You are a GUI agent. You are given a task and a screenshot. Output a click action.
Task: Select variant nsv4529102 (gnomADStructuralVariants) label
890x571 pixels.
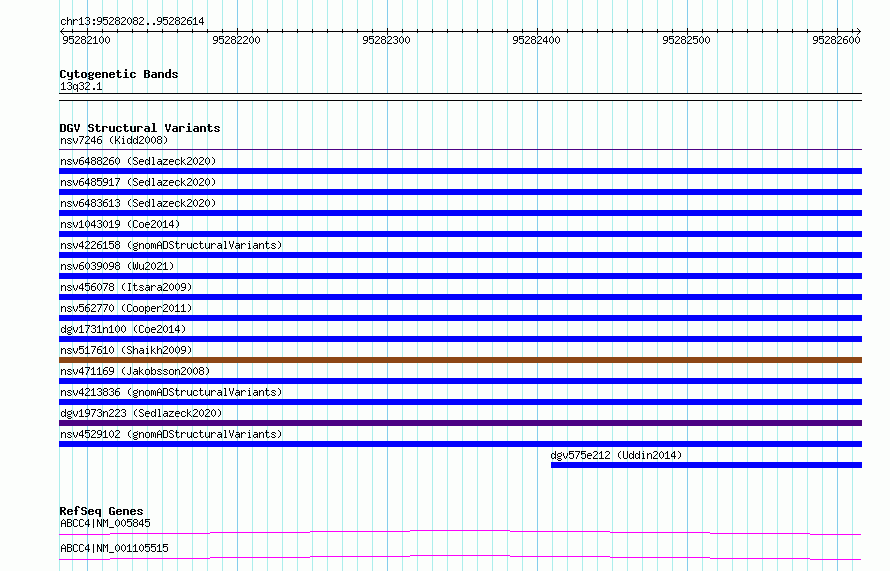point(171,434)
